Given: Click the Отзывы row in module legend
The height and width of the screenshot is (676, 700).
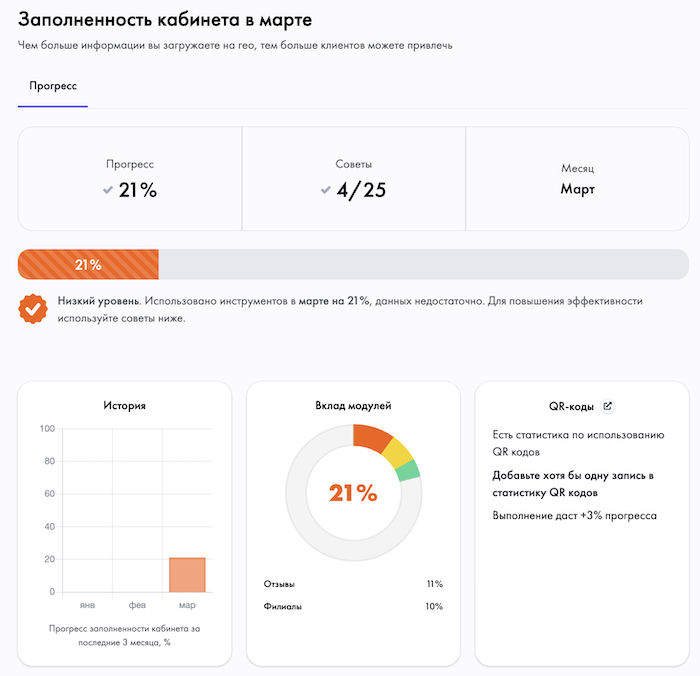Looking at the screenshot, I should 353,584.
